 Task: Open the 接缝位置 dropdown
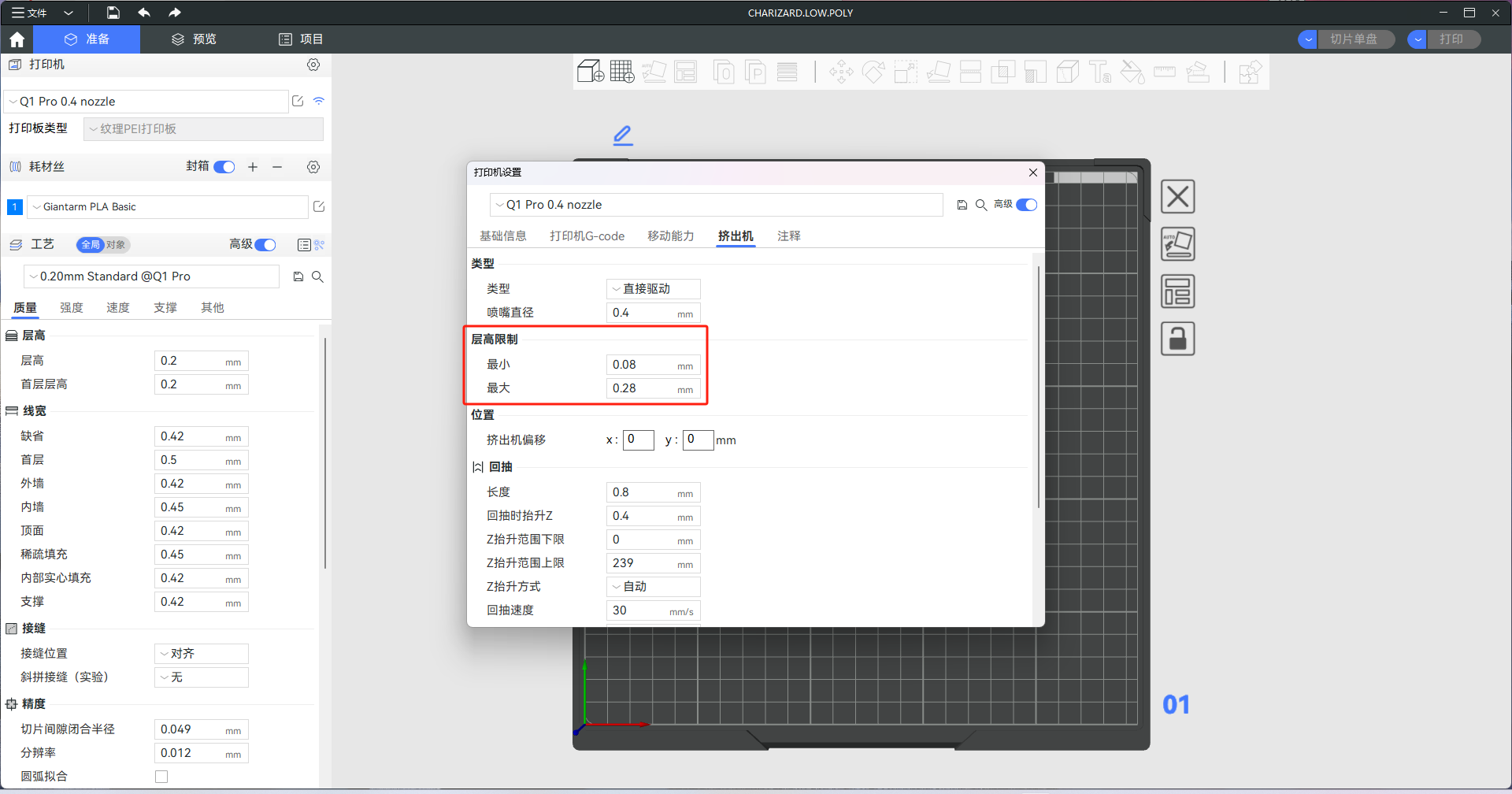coord(202,654)
